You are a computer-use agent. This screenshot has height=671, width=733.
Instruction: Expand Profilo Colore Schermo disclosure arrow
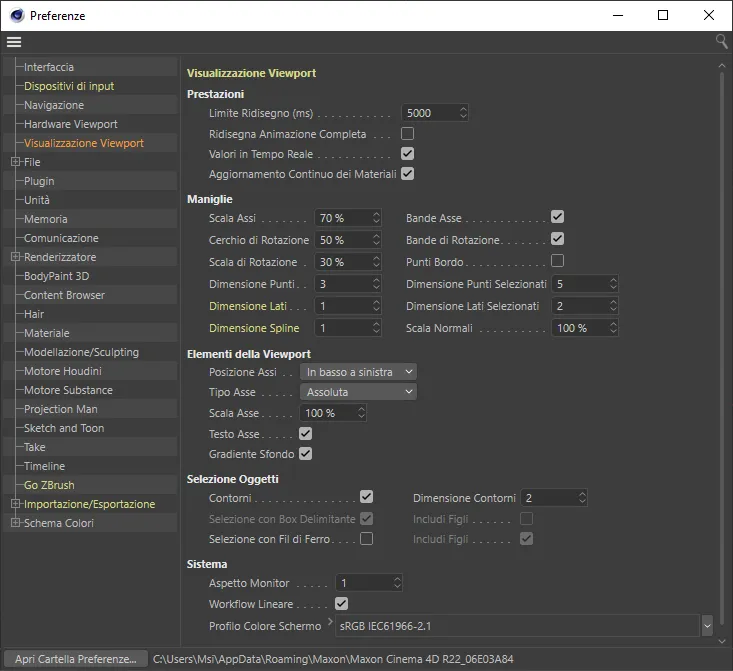[x=330, y=621]
